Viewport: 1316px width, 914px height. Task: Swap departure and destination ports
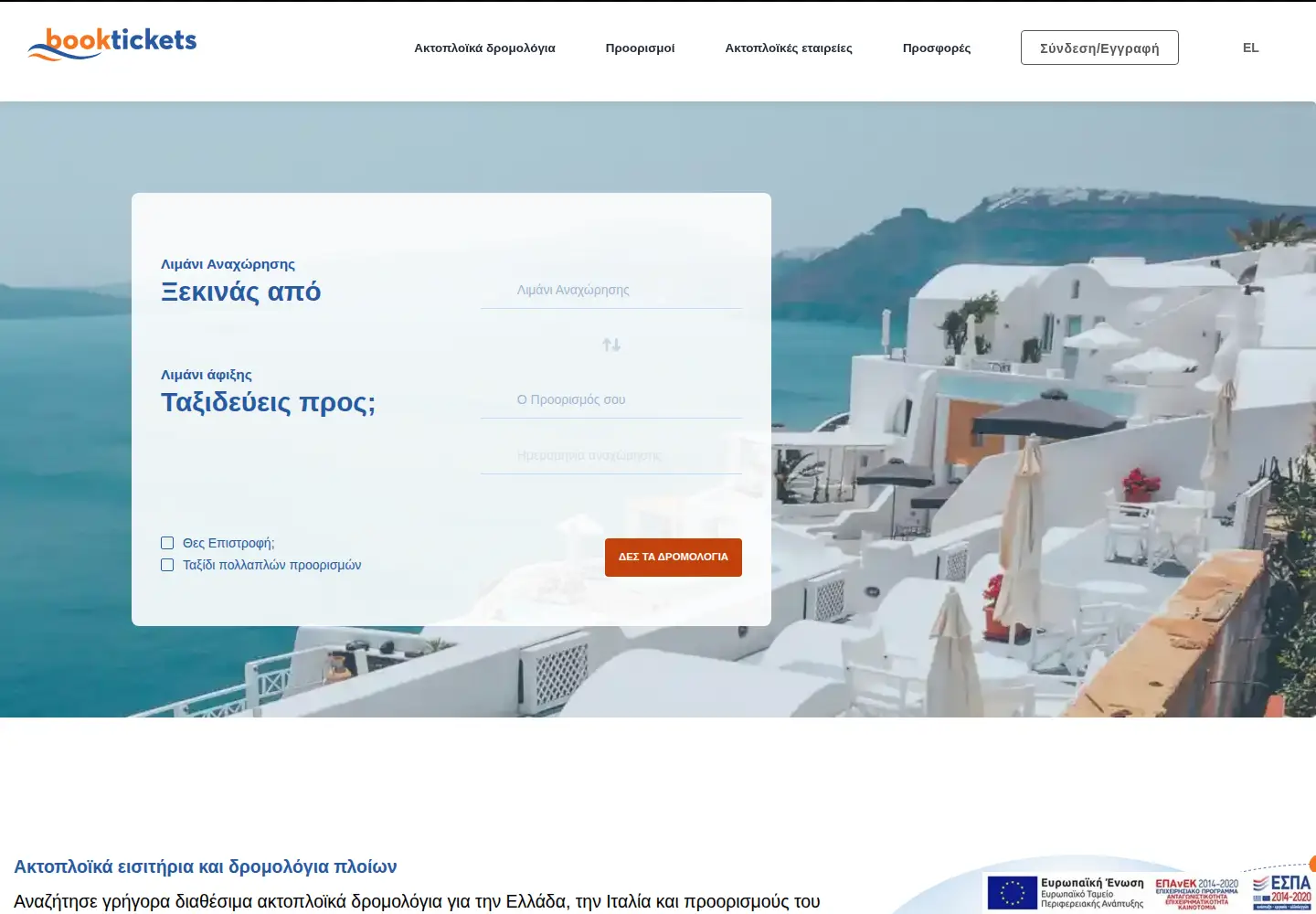click(x=611, y=345)
